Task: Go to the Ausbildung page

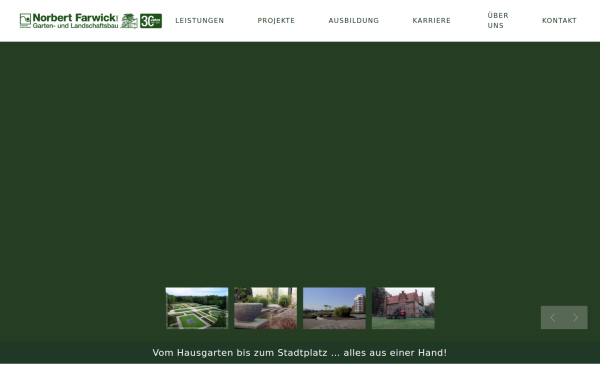Action: click(x=354, y=21)
